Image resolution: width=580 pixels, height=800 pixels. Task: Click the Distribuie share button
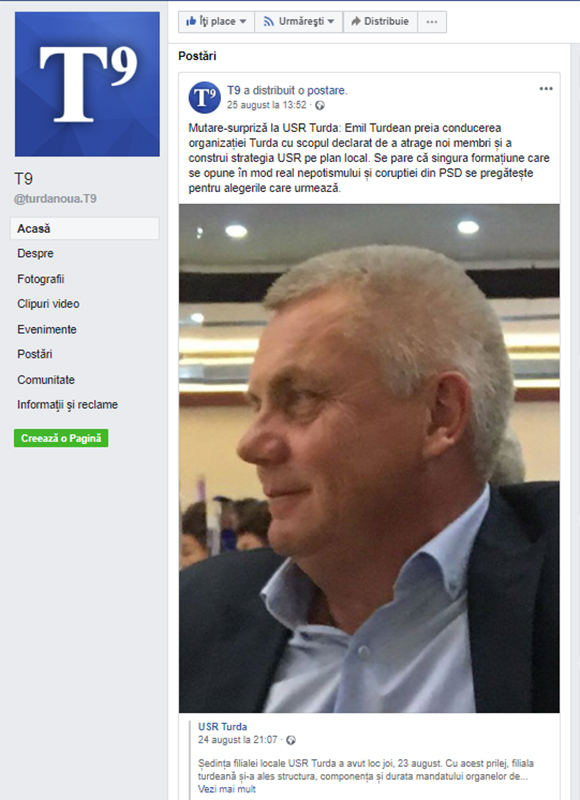pyautogui.click(x=381, y=22)
